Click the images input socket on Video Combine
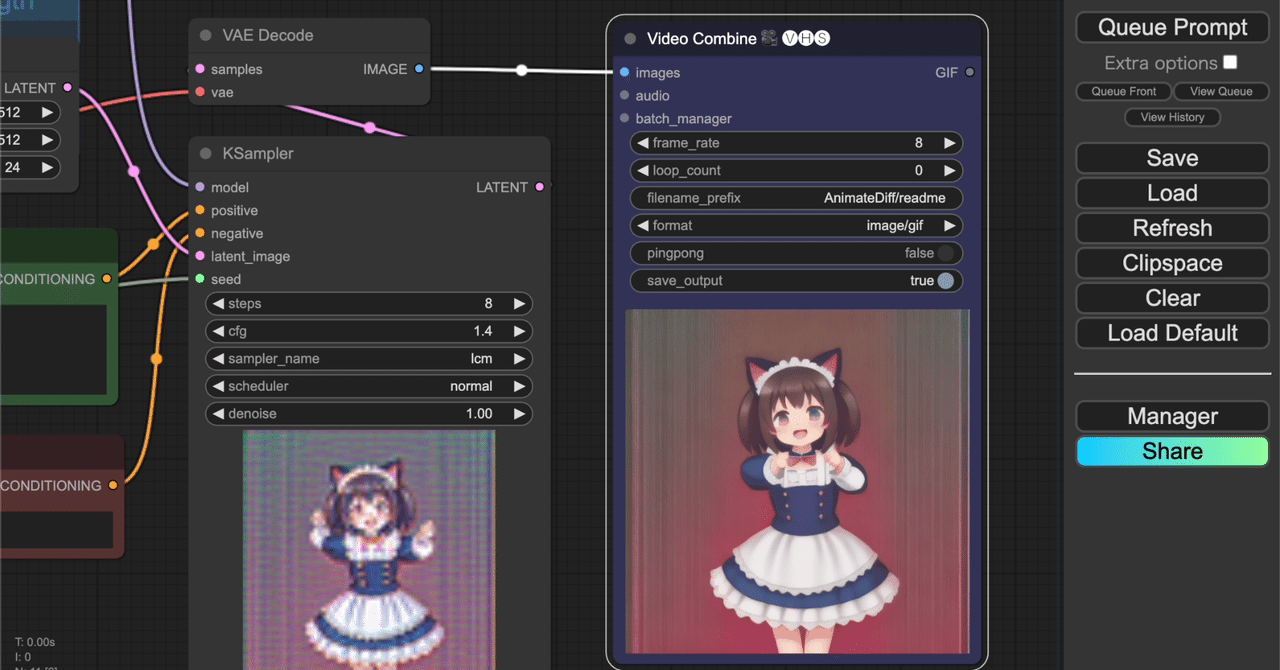The height and width of the screenshot is (670, 1280). (x=625, y=72)
